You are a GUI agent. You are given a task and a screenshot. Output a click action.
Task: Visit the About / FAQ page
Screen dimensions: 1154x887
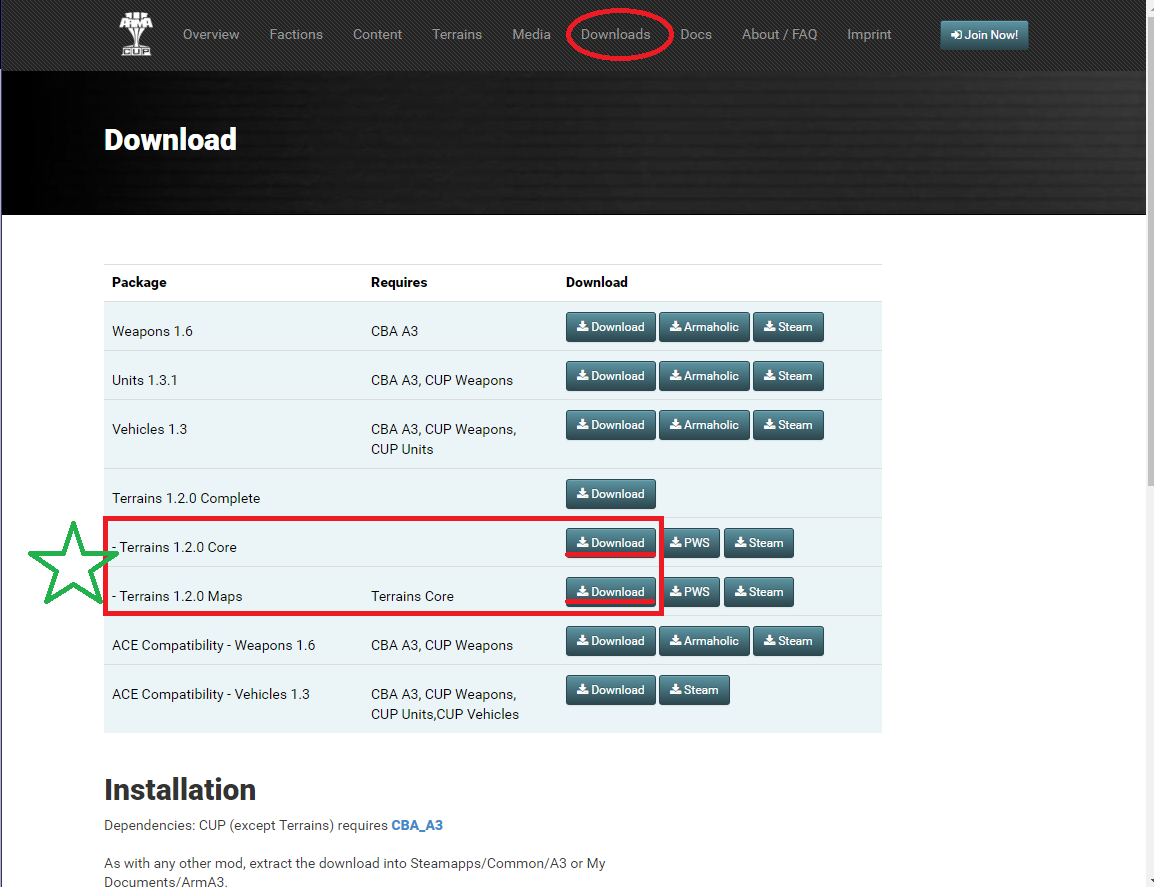tap(779, 35)
